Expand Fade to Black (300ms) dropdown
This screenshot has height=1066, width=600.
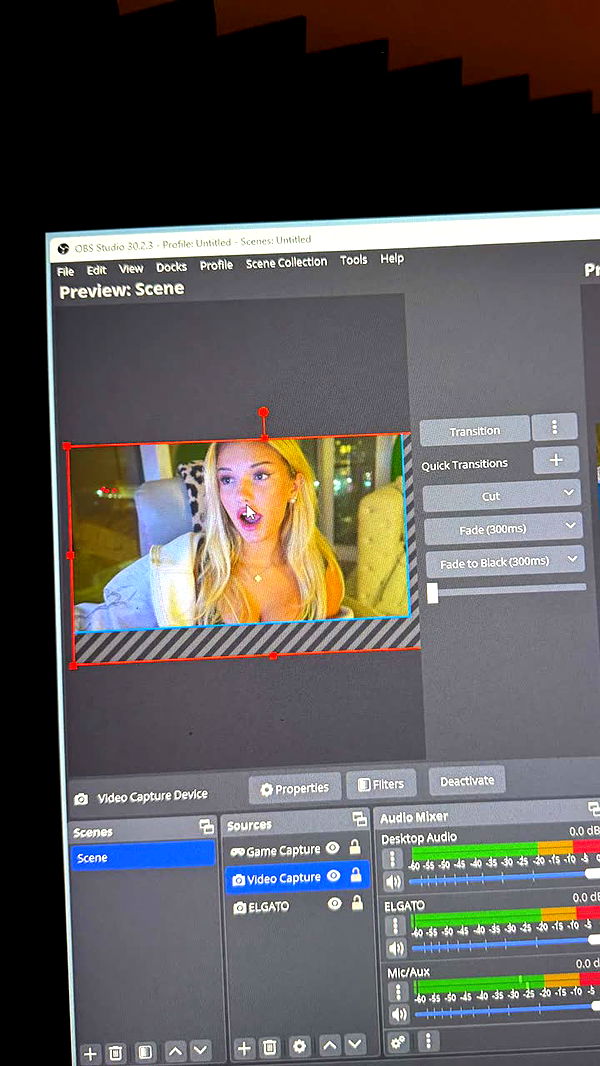pyautogui.click(x=573, y=559)
